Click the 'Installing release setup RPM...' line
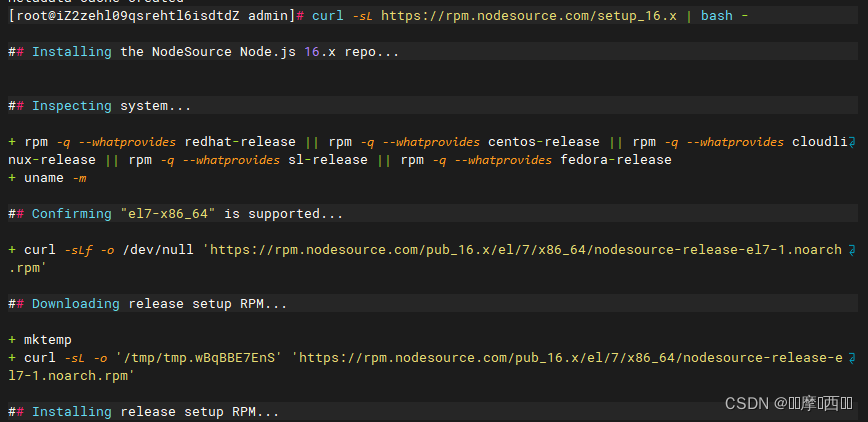The height and width of the screenshot is (422, 868). click(x=144, y=411)
